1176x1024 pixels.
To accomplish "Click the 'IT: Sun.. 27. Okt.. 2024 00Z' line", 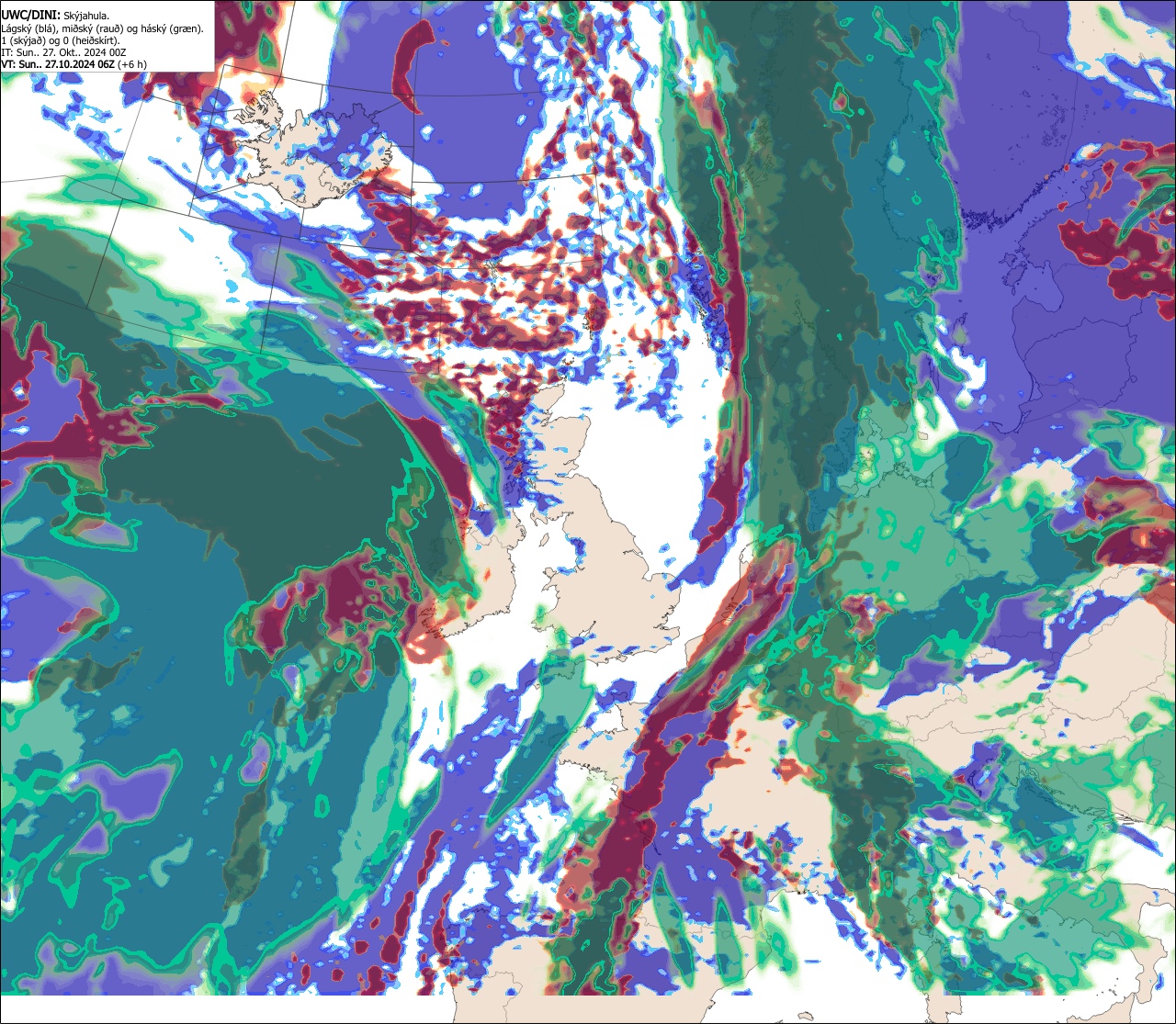I will 63,52.
